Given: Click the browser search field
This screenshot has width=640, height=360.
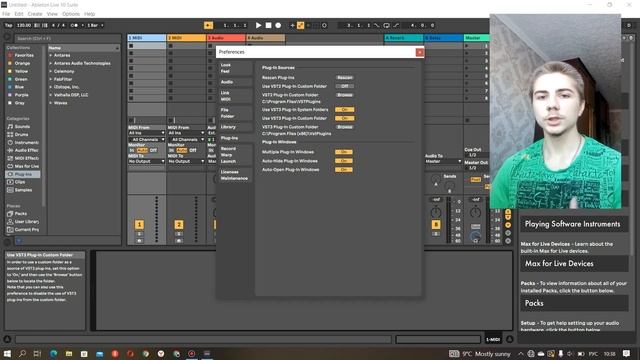Looking at the screenshot, I should 67,38.
